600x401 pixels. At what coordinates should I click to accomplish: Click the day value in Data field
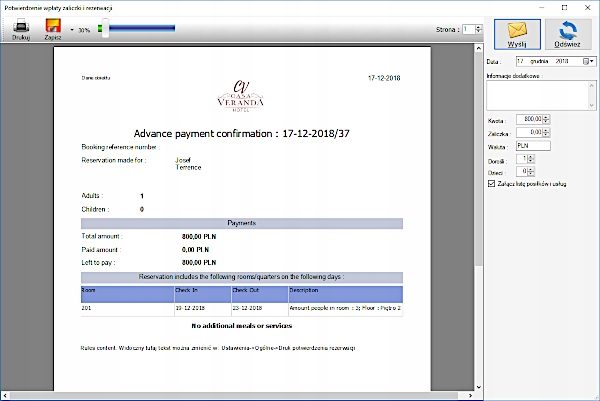coord(521,62)
